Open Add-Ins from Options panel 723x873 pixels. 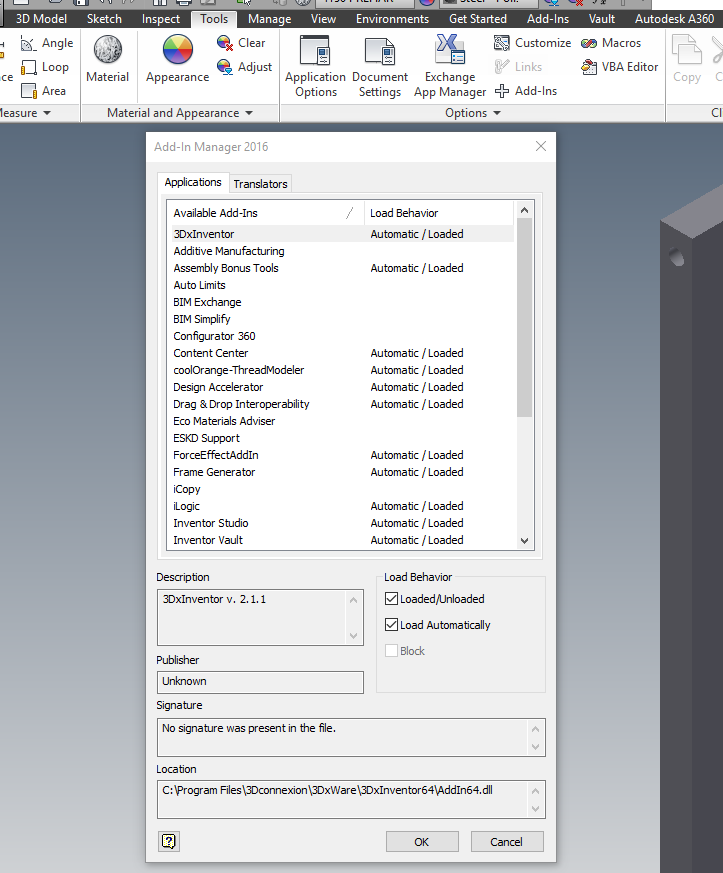click(x=525, y=91)
